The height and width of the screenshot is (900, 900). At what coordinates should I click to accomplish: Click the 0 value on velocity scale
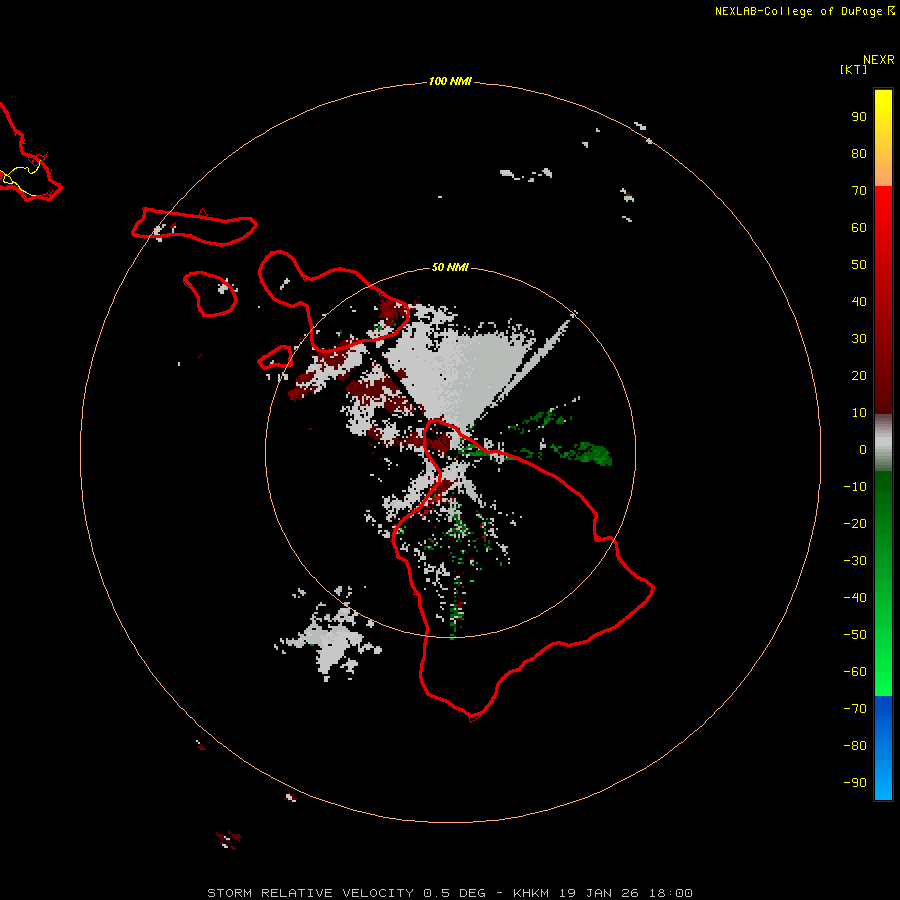863,449
